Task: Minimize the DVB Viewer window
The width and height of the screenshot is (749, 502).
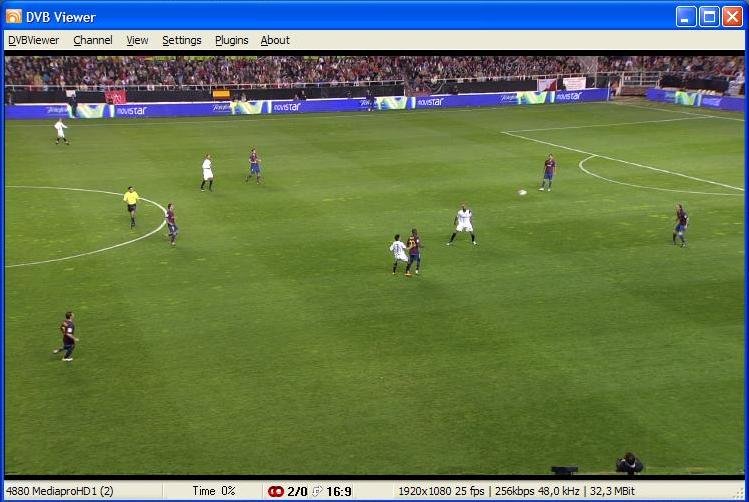Action: [x=685, y=16]
